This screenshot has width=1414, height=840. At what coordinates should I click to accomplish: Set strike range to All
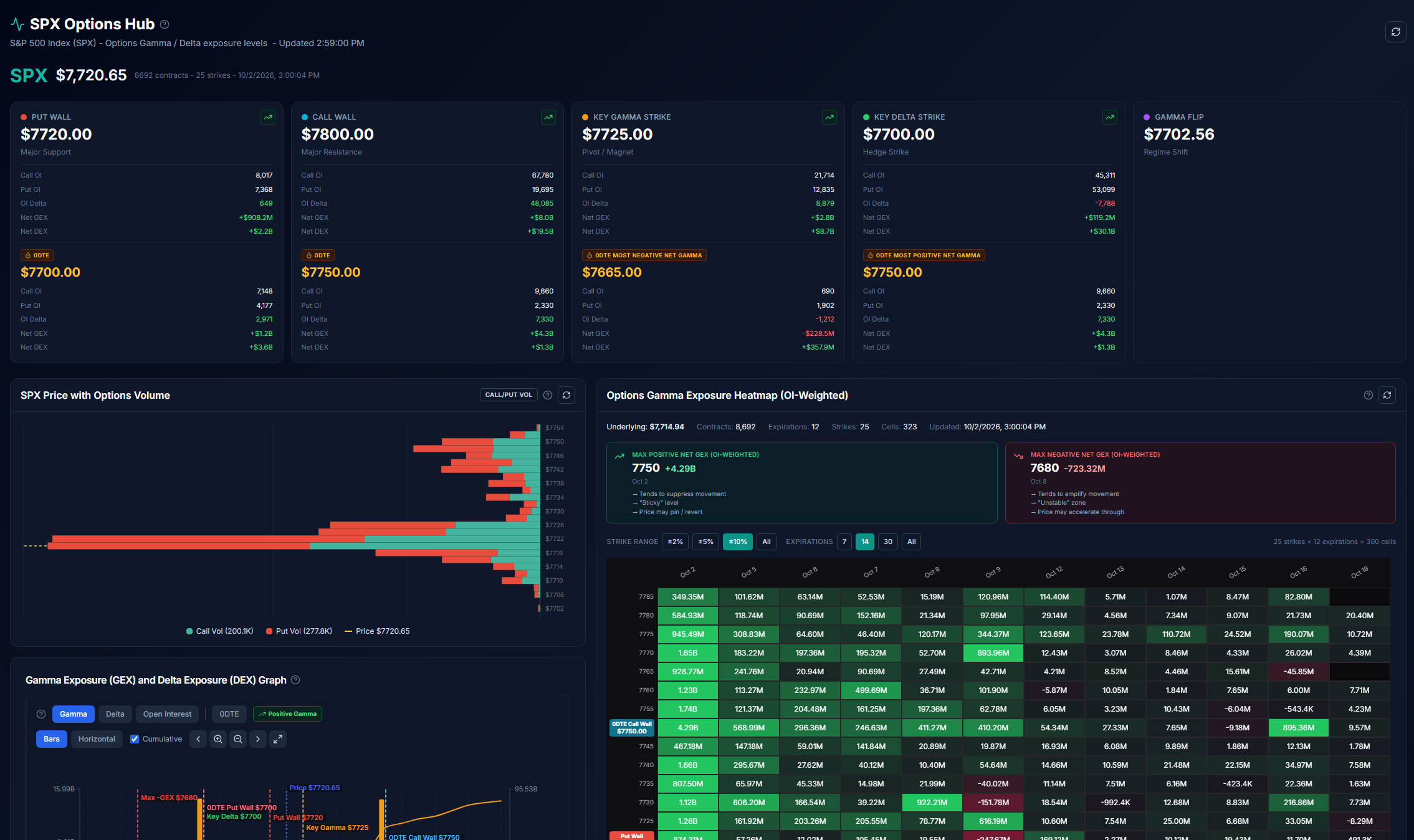[x=767, y=542]
